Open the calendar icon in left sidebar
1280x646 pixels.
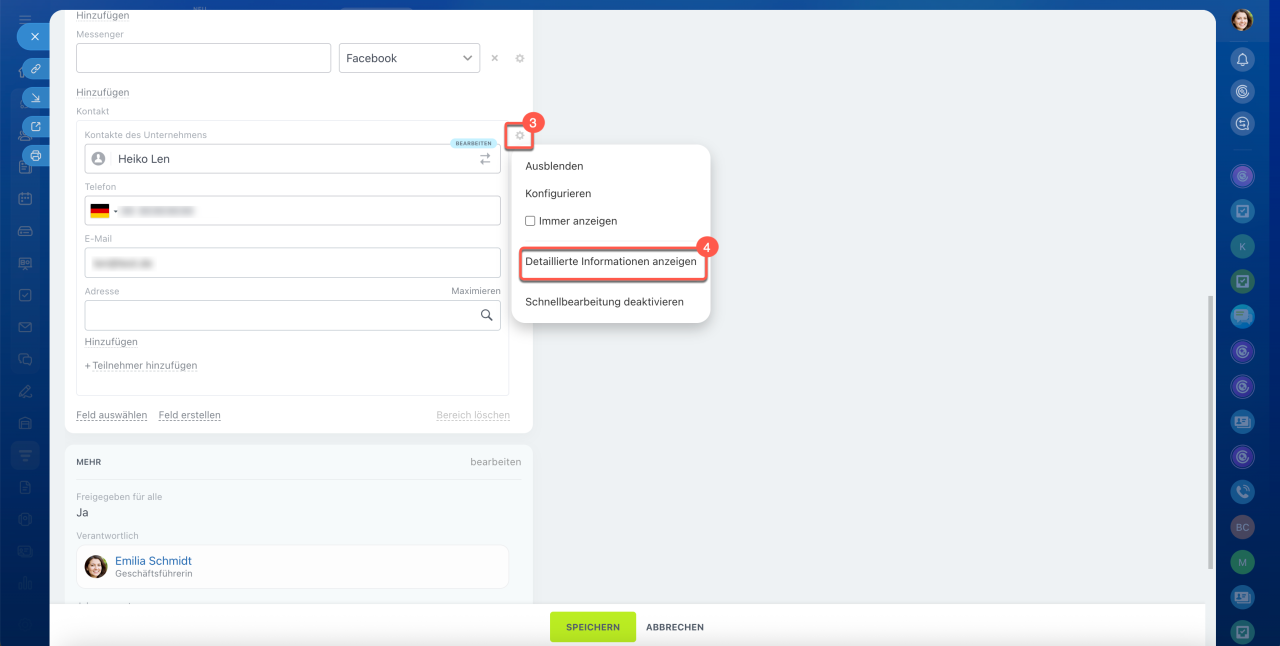[25, 199]
